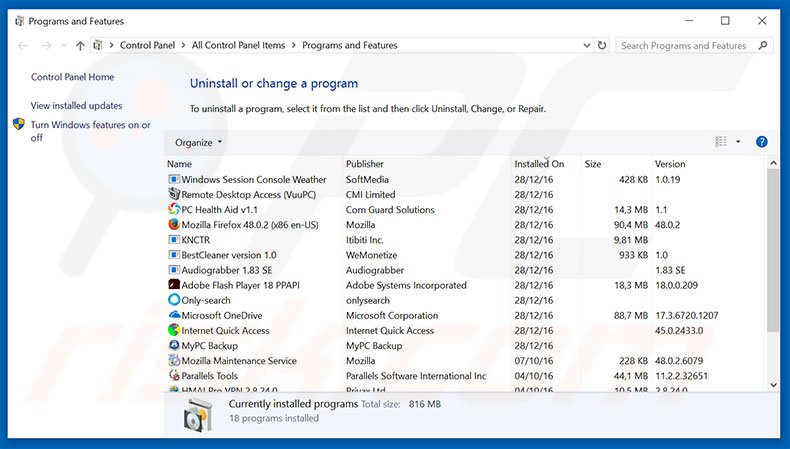Image resolution: width=790 pixels, height=449 pixels.
Task: Select the SoftMedia publisher cell
Action: click(x=367, y=179)
